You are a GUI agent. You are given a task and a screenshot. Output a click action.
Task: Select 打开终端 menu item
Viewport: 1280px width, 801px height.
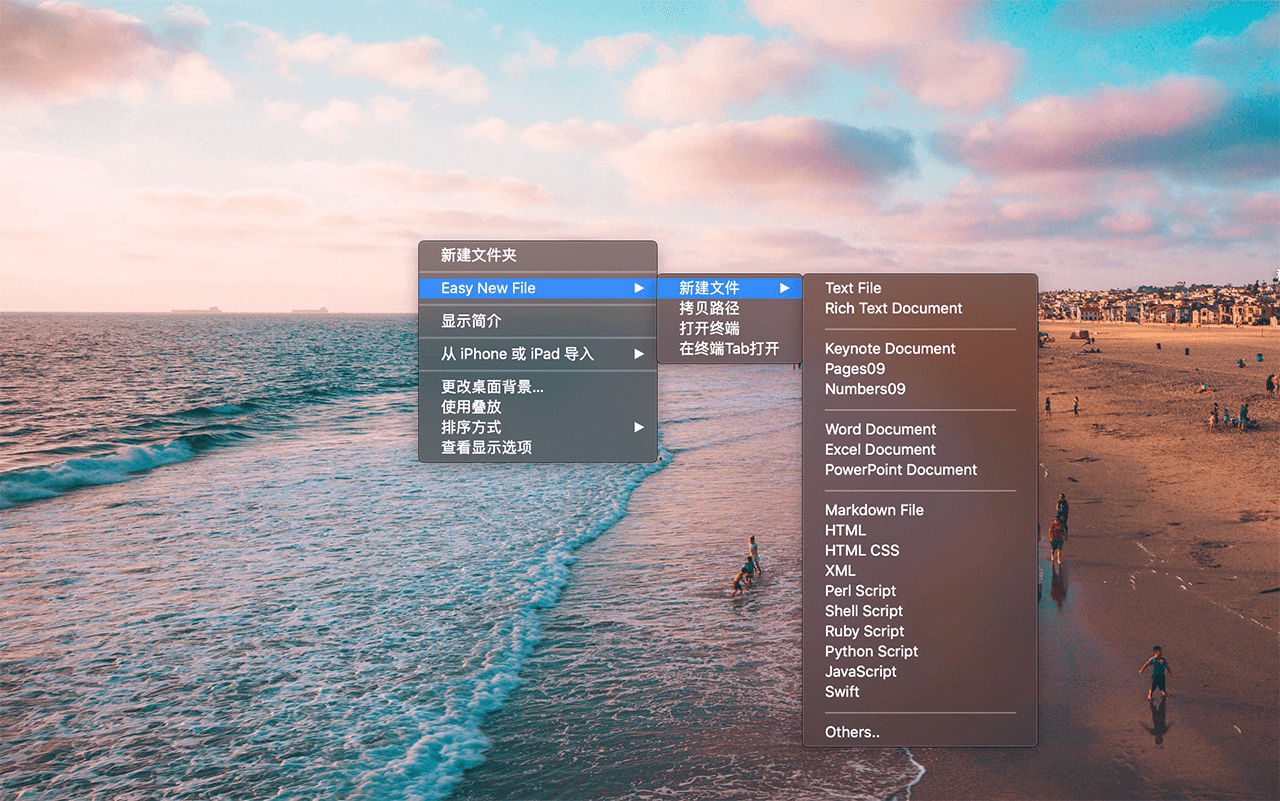(709, 328)
